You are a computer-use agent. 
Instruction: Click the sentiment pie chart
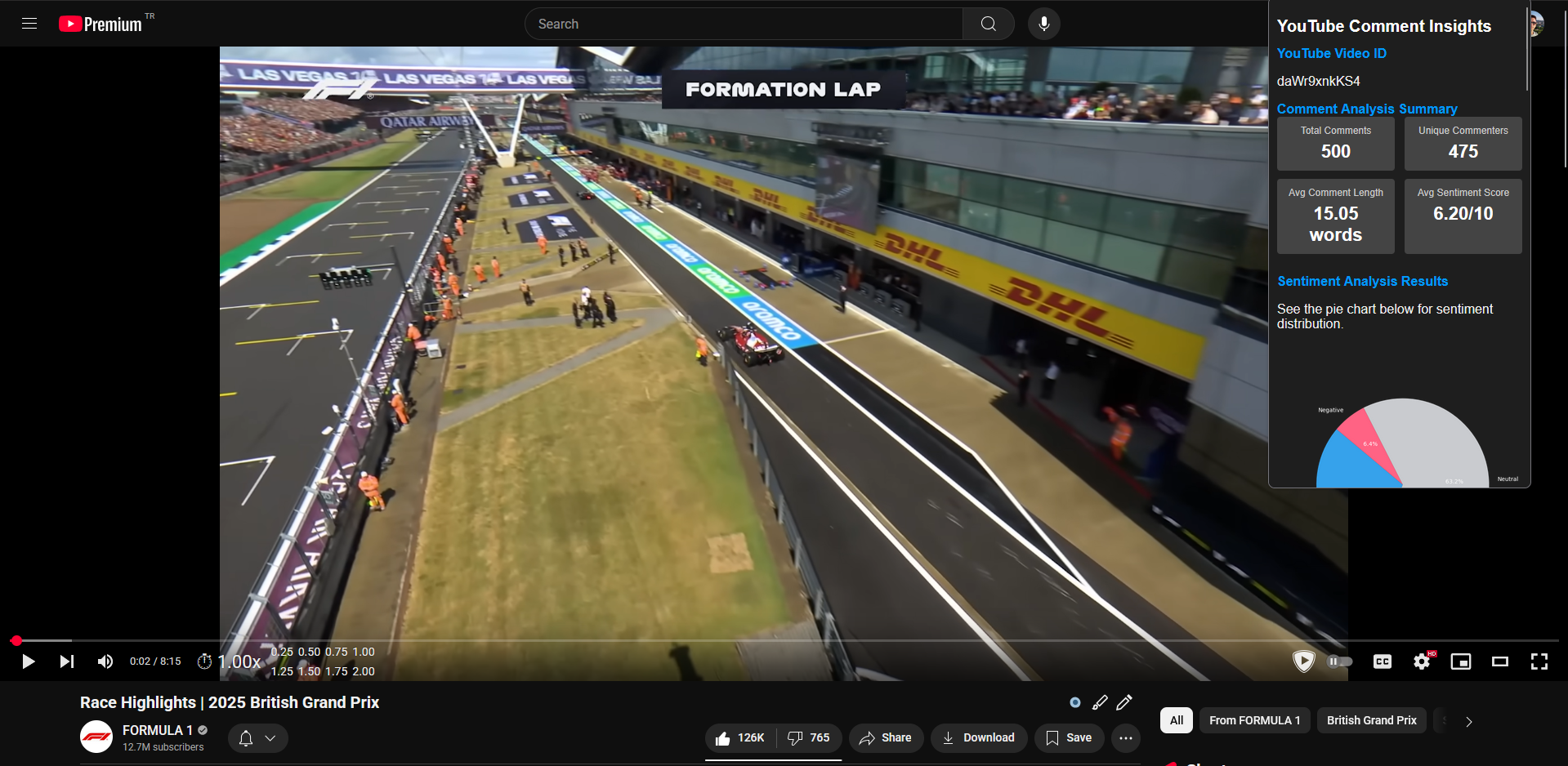pos(1402,445)
